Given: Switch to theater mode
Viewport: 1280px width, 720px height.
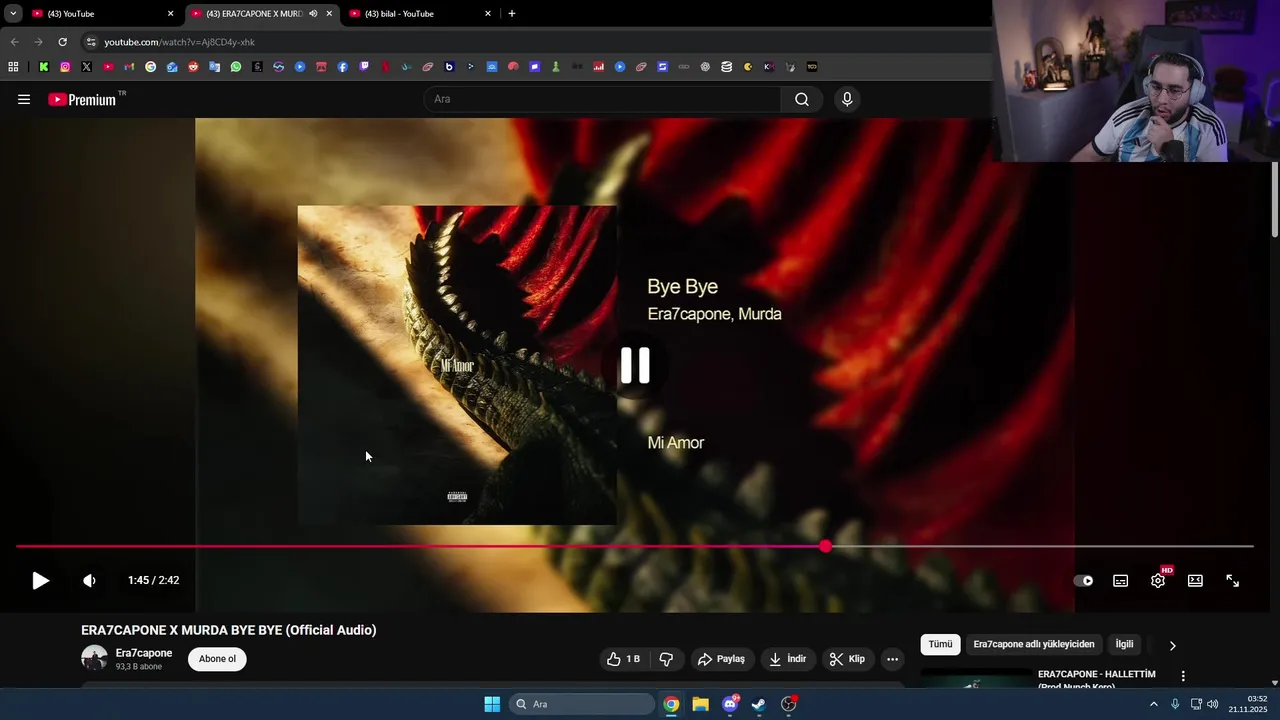Looking at the screenshot, I should [x=1195, y=580].
